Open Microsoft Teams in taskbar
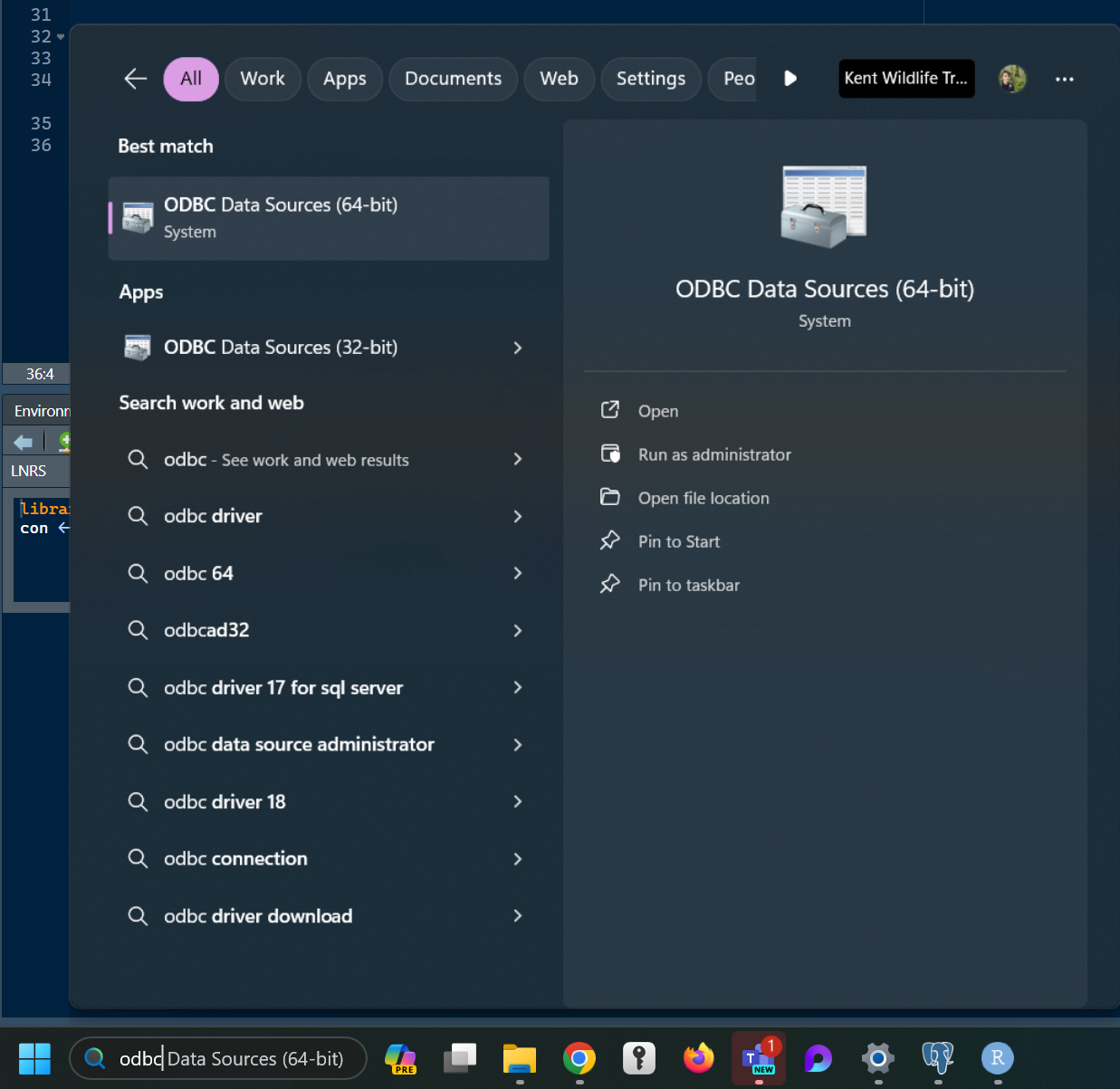The height and width of the screenshot is (1089, 1120). (759, 1057)
